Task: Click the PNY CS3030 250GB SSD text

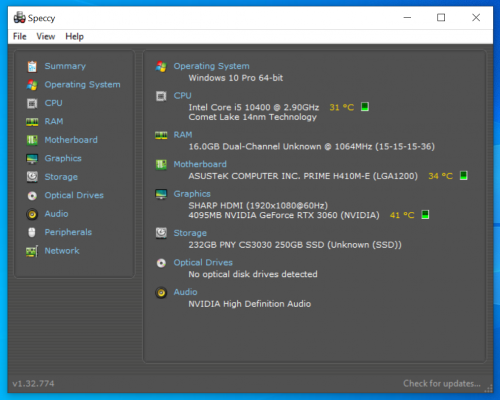Action: click(x=295, y=245)
